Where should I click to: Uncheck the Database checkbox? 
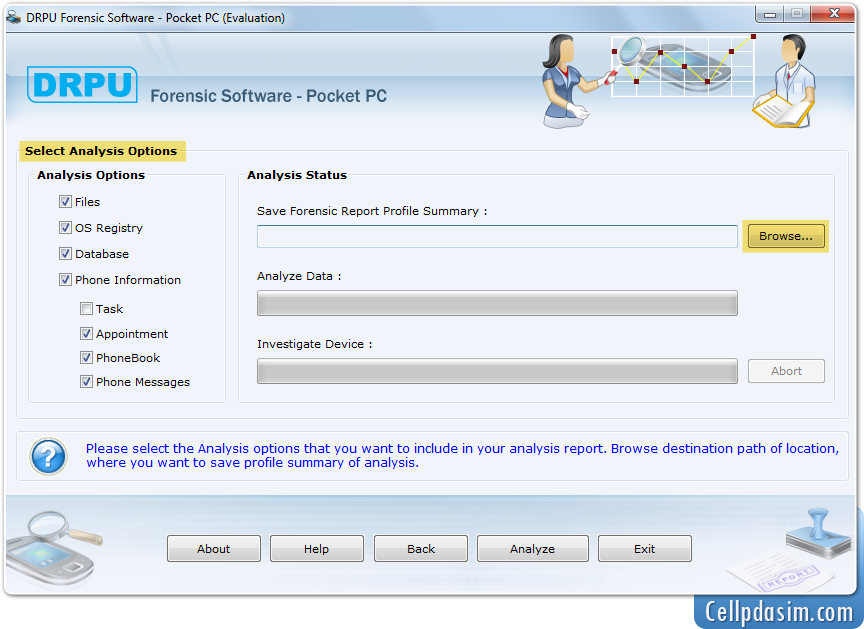[65, 253]
